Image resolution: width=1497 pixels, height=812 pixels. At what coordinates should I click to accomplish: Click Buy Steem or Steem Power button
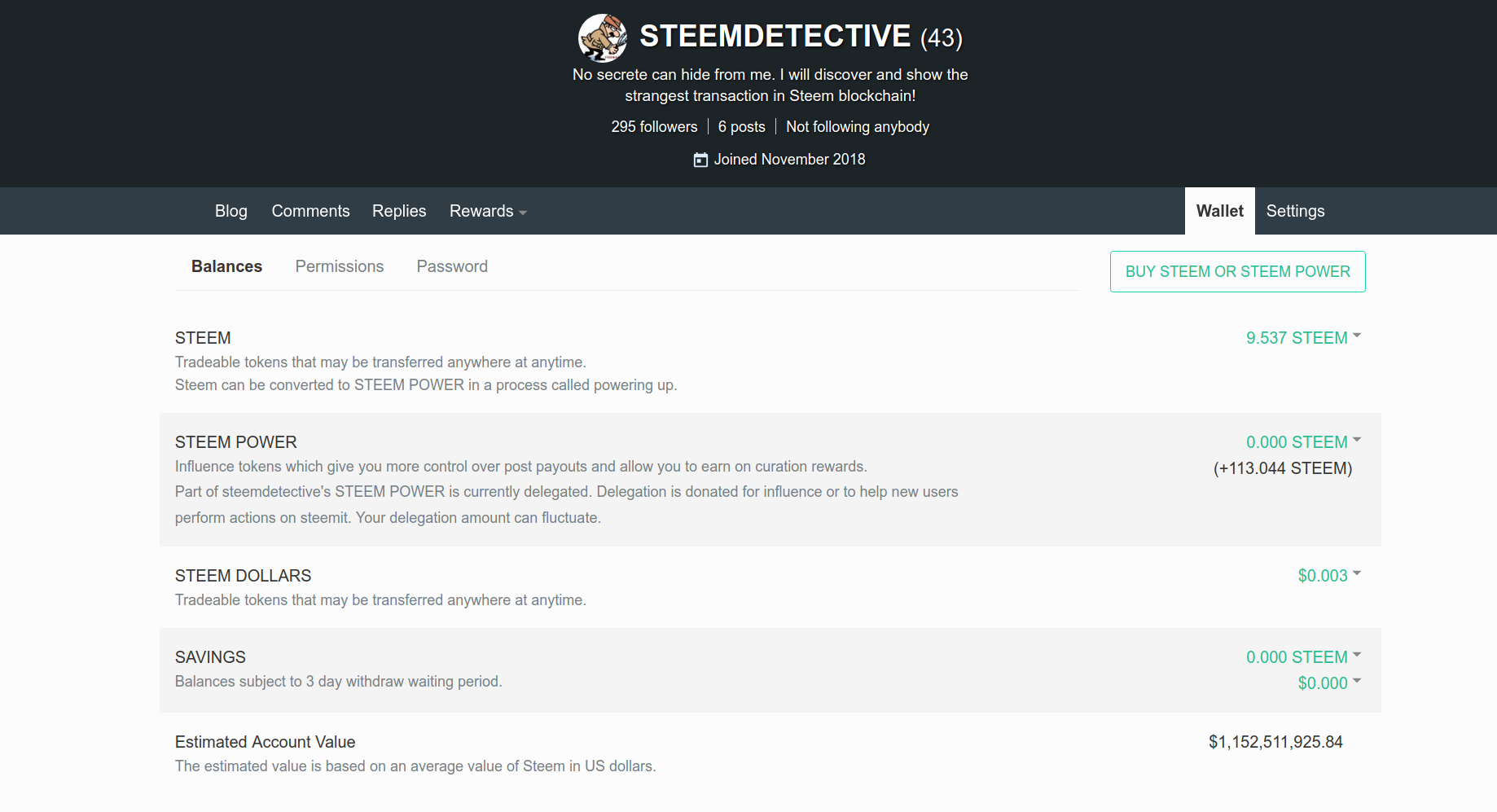1237,271
